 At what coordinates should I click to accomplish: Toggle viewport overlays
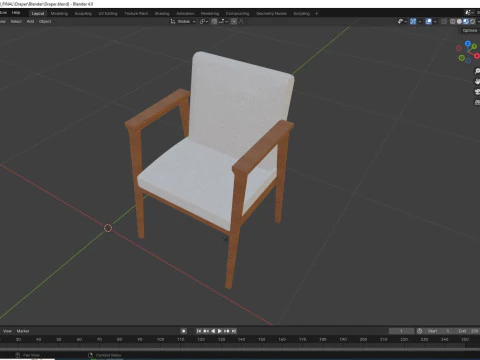[x=429, y=21]
